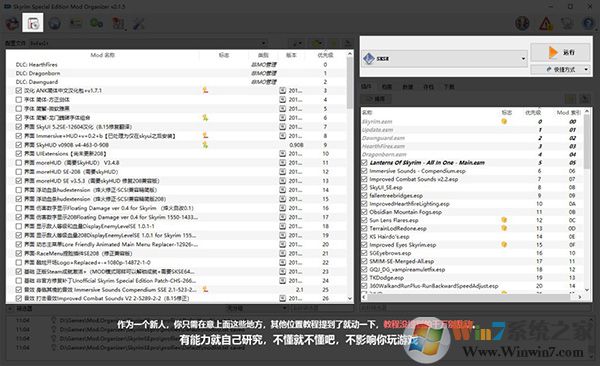600x366 pixels.
Task: Expand the profile selection combo box
Action: point(148,43)
